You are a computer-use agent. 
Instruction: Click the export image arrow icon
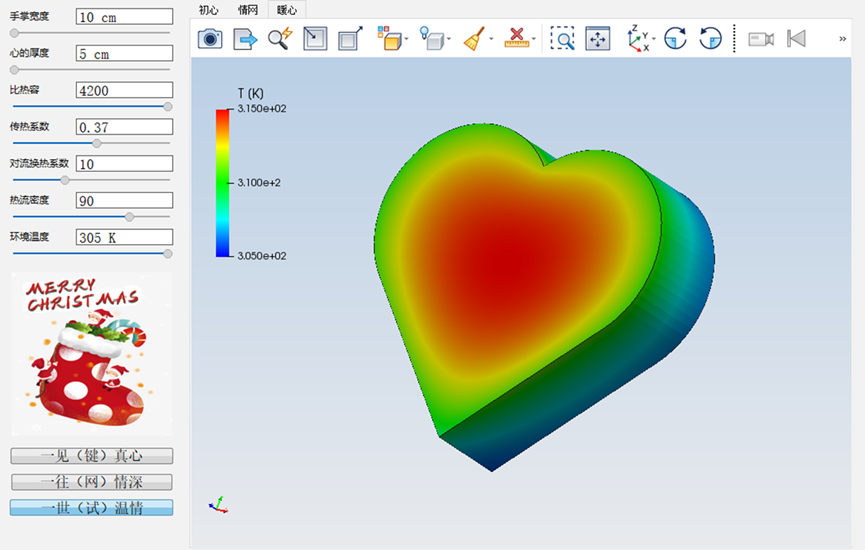tap(245, 39)
